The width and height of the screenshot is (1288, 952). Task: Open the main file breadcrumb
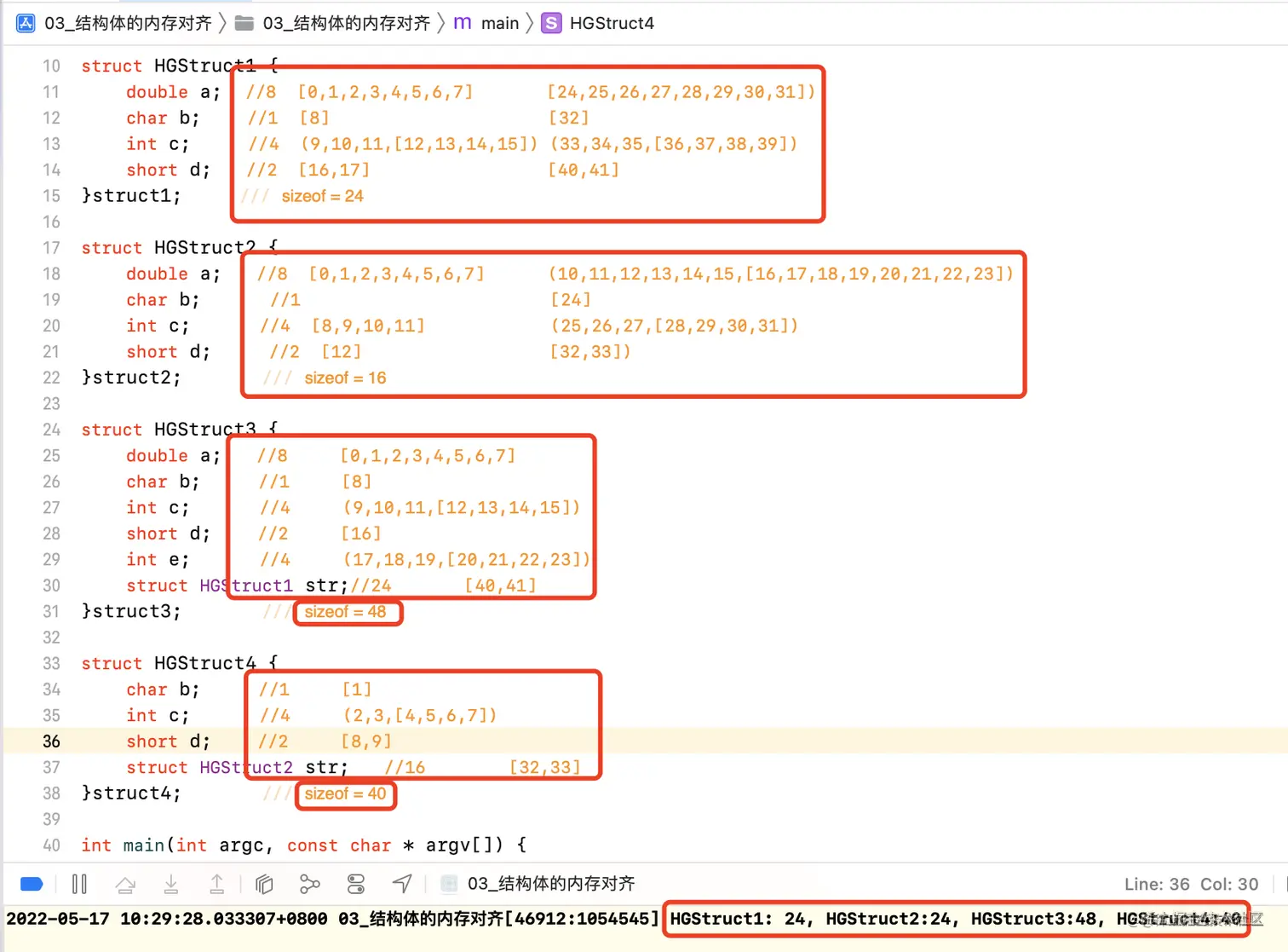click(x=500, y=23)
